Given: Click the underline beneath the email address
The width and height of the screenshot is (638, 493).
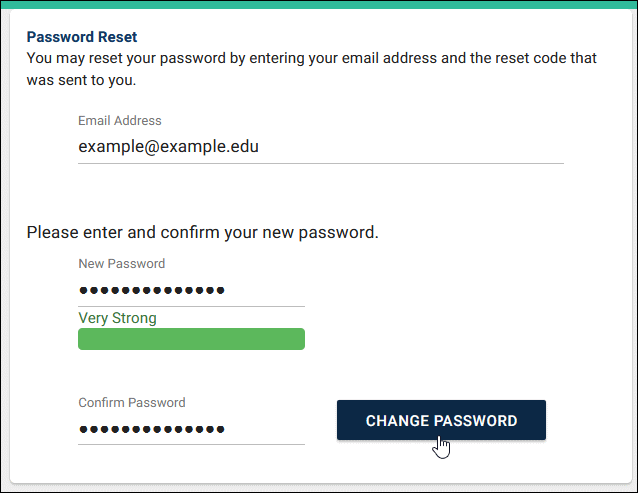Looking at the screenshot, I should (320, 162).
